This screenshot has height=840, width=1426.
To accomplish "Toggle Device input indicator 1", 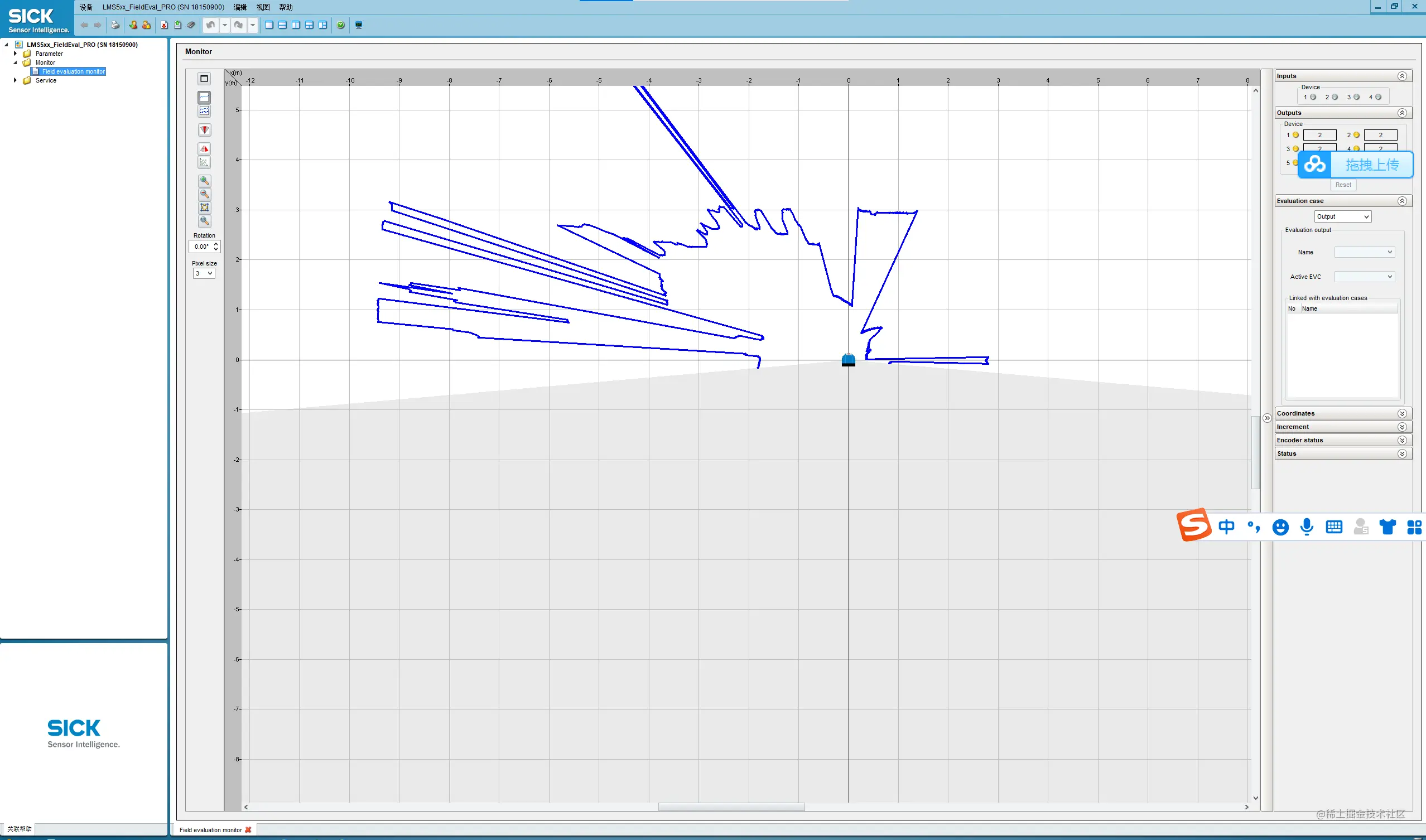I will pyautogui.click(x=1313, y=98).
